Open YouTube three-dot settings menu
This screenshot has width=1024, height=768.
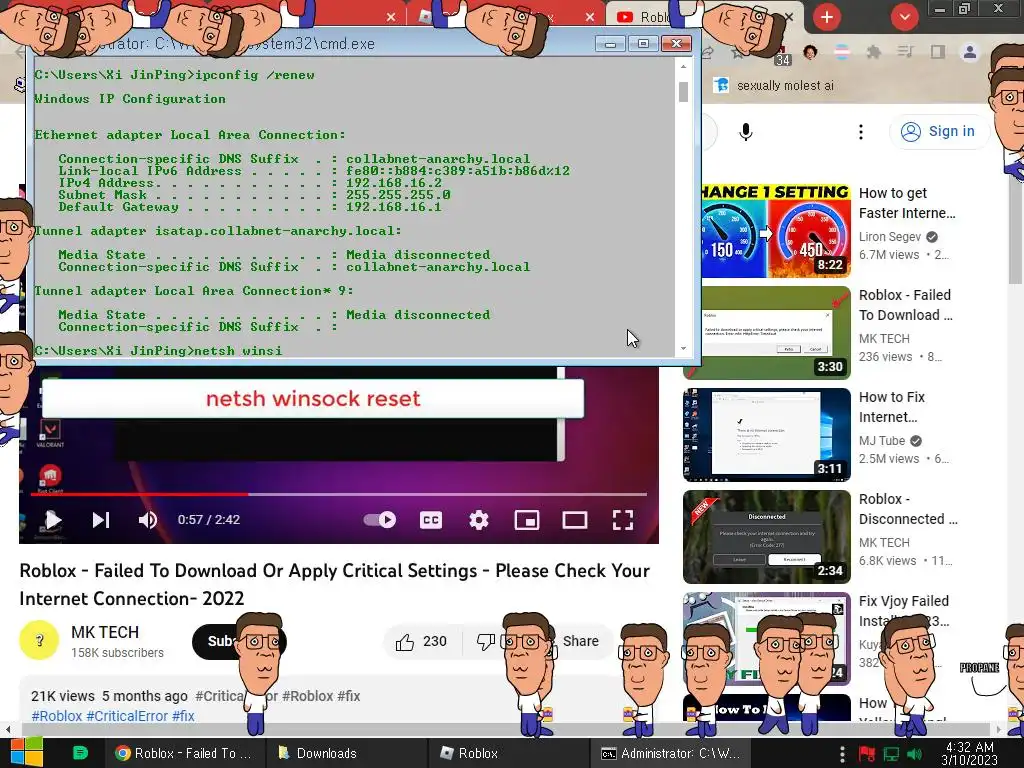[x=861, y=132]
